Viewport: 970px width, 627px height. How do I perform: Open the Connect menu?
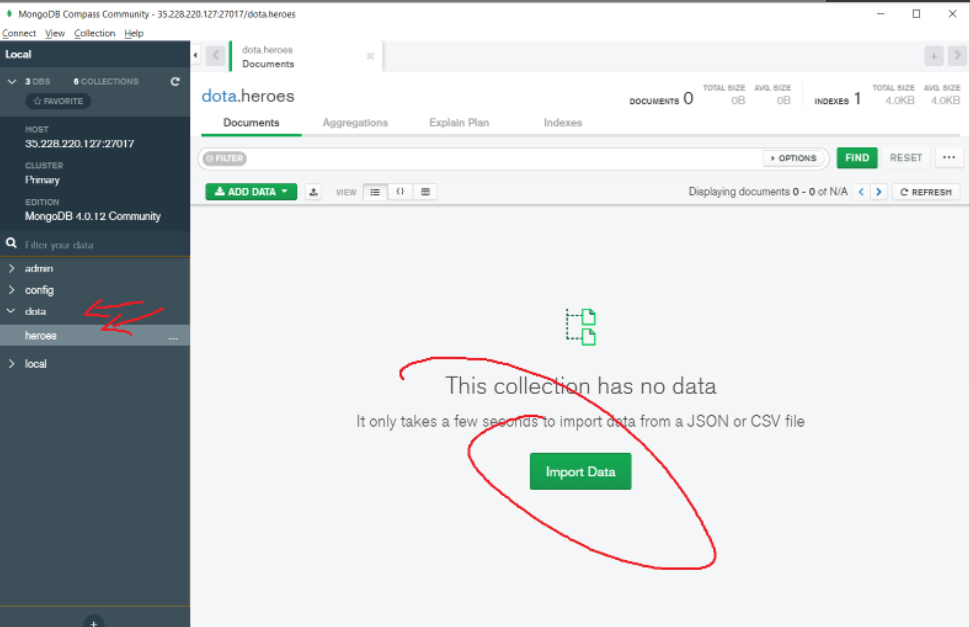(x=19, y=33)
